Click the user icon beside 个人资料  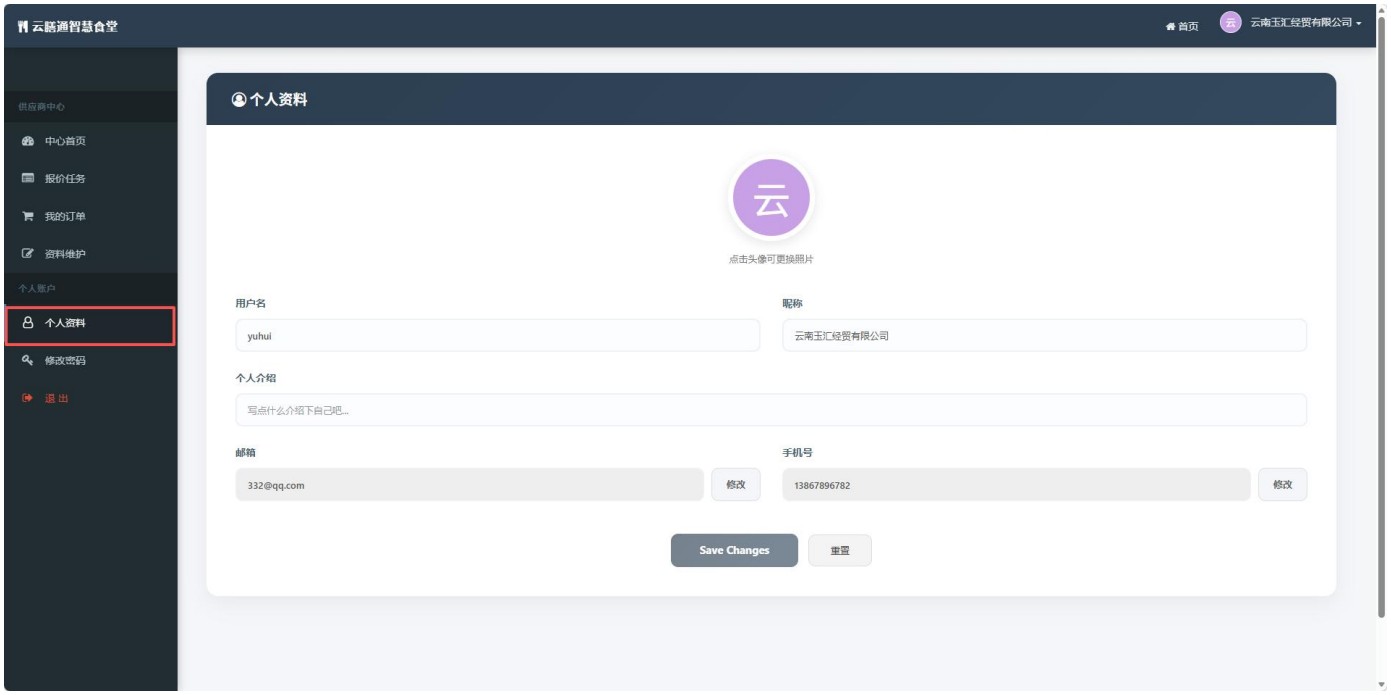coord(28,323)
